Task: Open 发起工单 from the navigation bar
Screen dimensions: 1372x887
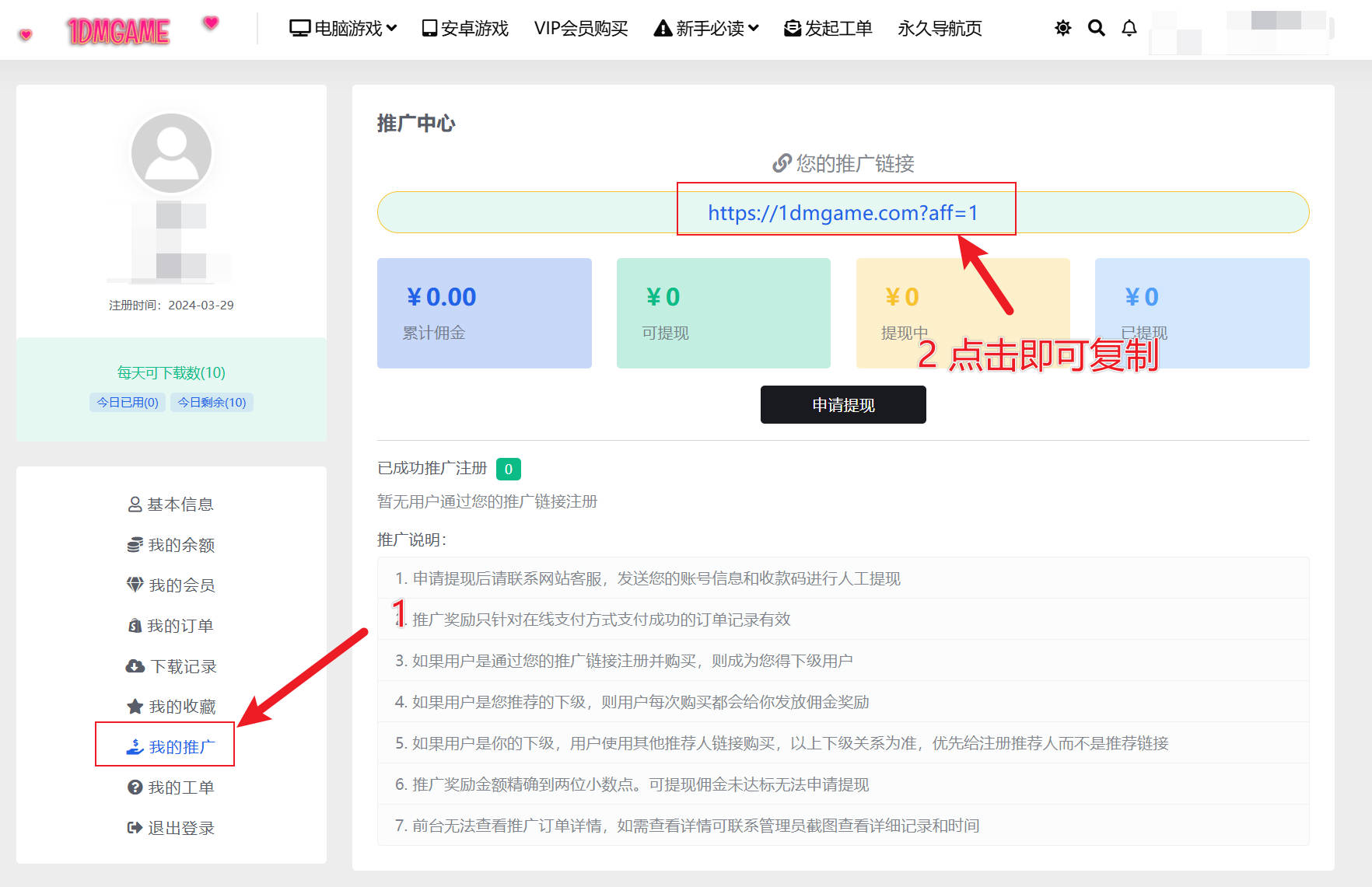Action: pos(828,29)
